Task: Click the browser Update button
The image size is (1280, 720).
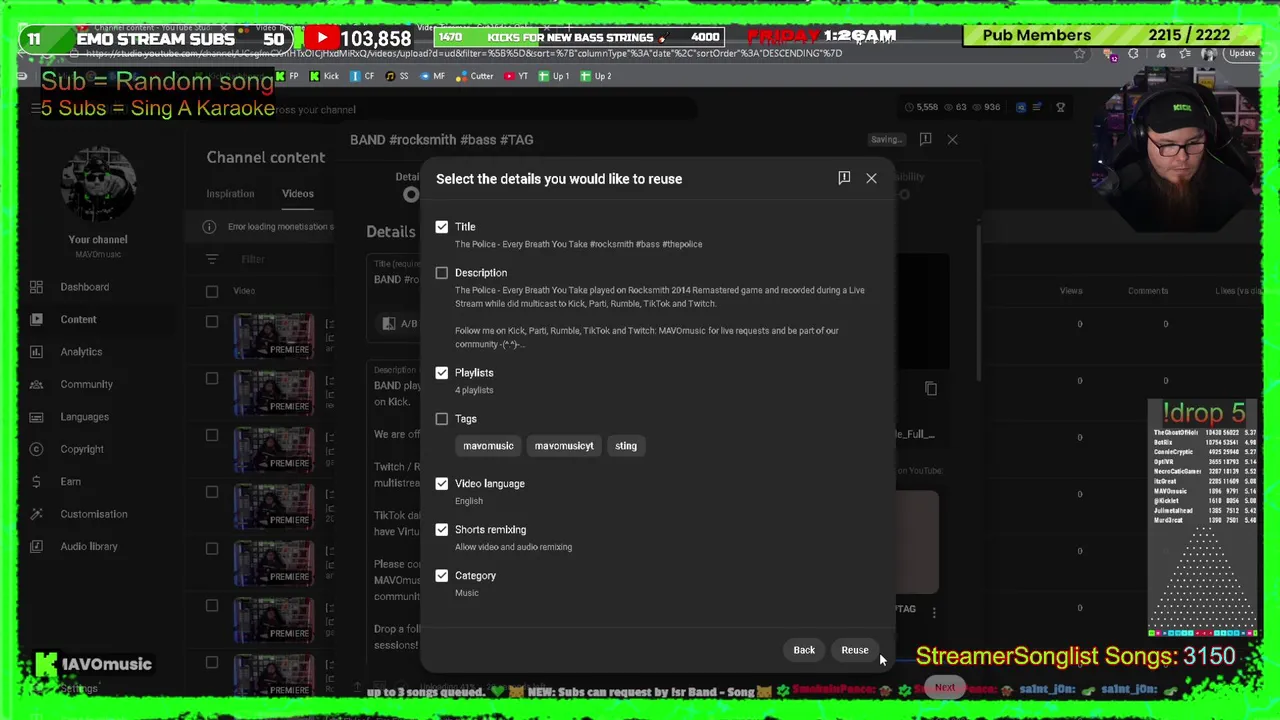Action: (1242, 54)
